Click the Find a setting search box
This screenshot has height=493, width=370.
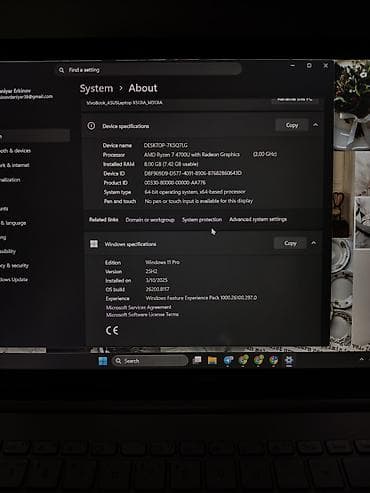click(x=148, y=70)
